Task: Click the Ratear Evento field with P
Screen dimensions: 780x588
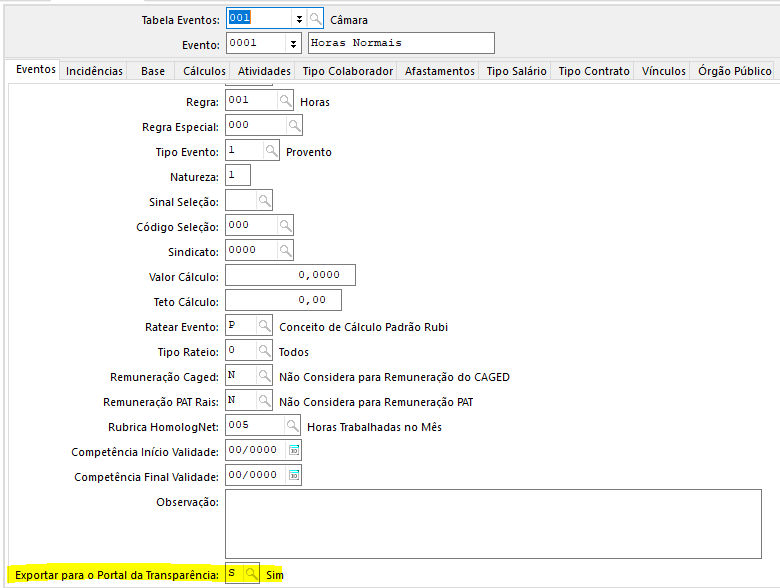Action: pos(241,325)
